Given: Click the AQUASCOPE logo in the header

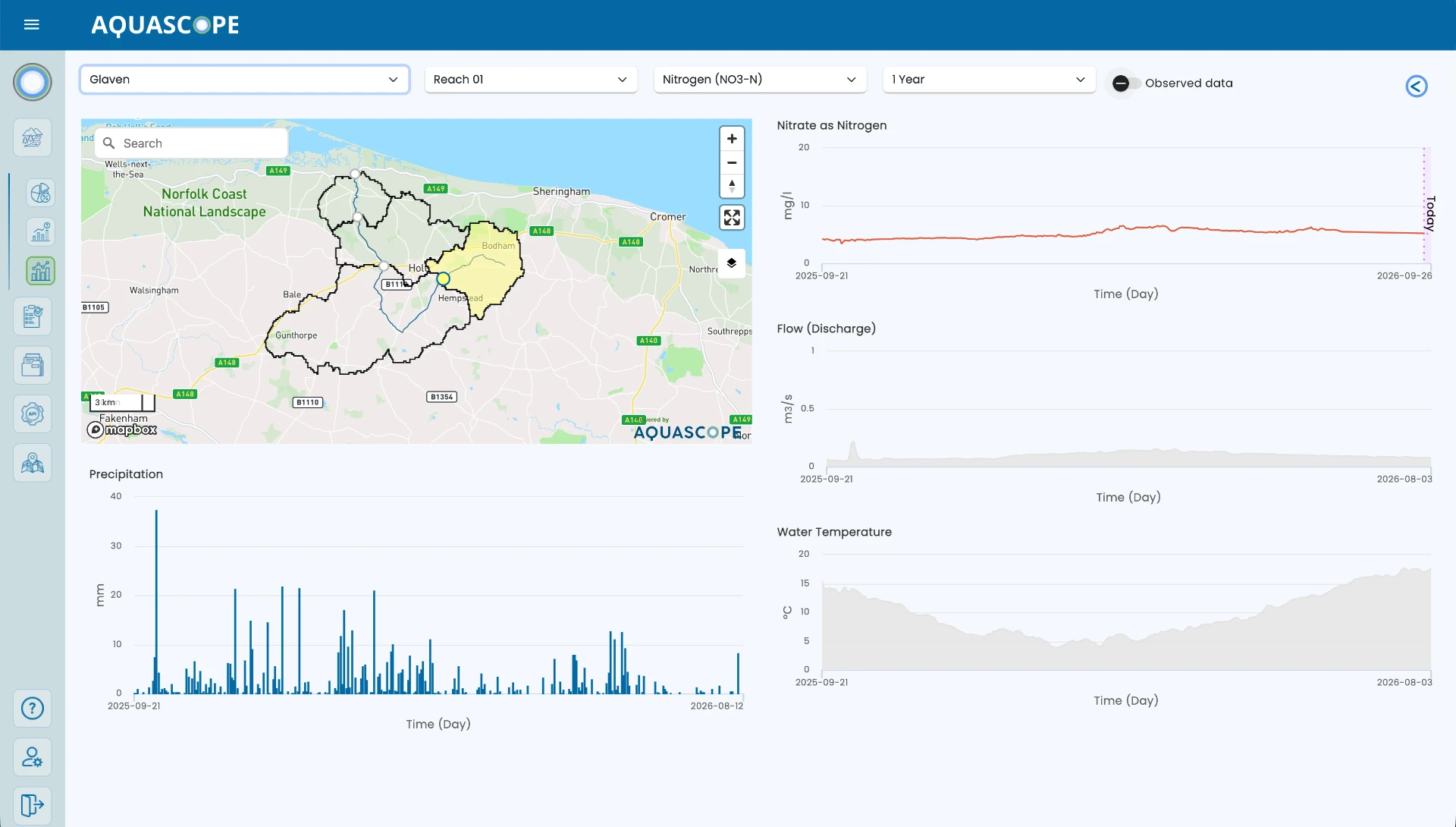Looking at the screenshot, I should coord(165,25).
